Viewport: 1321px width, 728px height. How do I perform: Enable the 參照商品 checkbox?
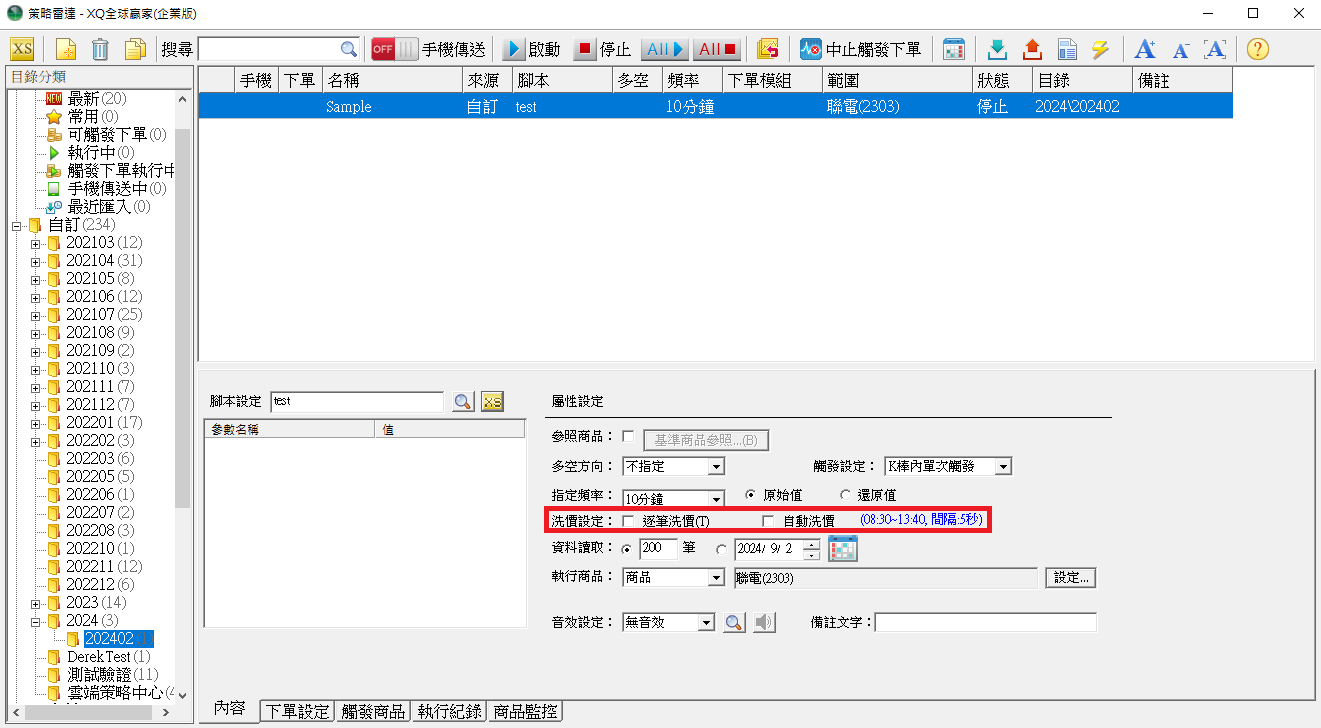click(628, 436)
